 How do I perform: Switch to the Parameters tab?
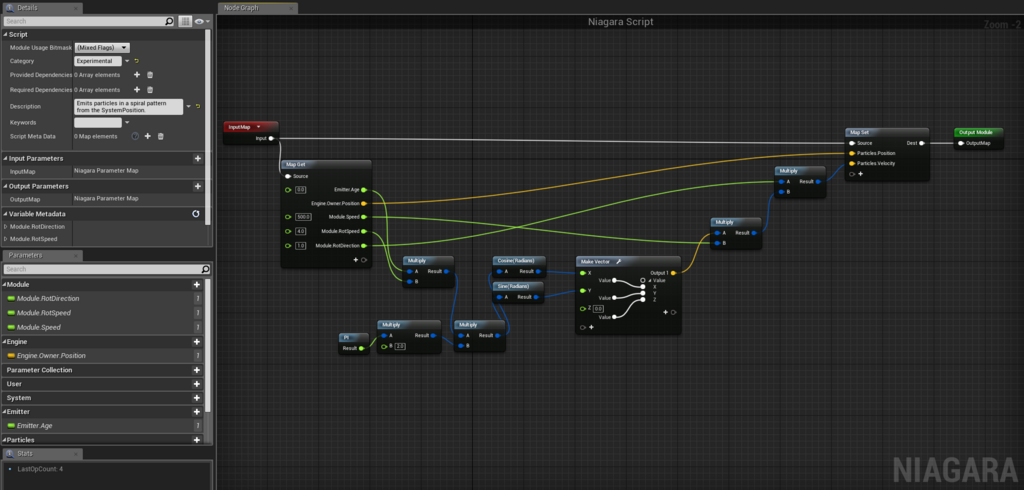pyautogui.click(x=42, y=255)
